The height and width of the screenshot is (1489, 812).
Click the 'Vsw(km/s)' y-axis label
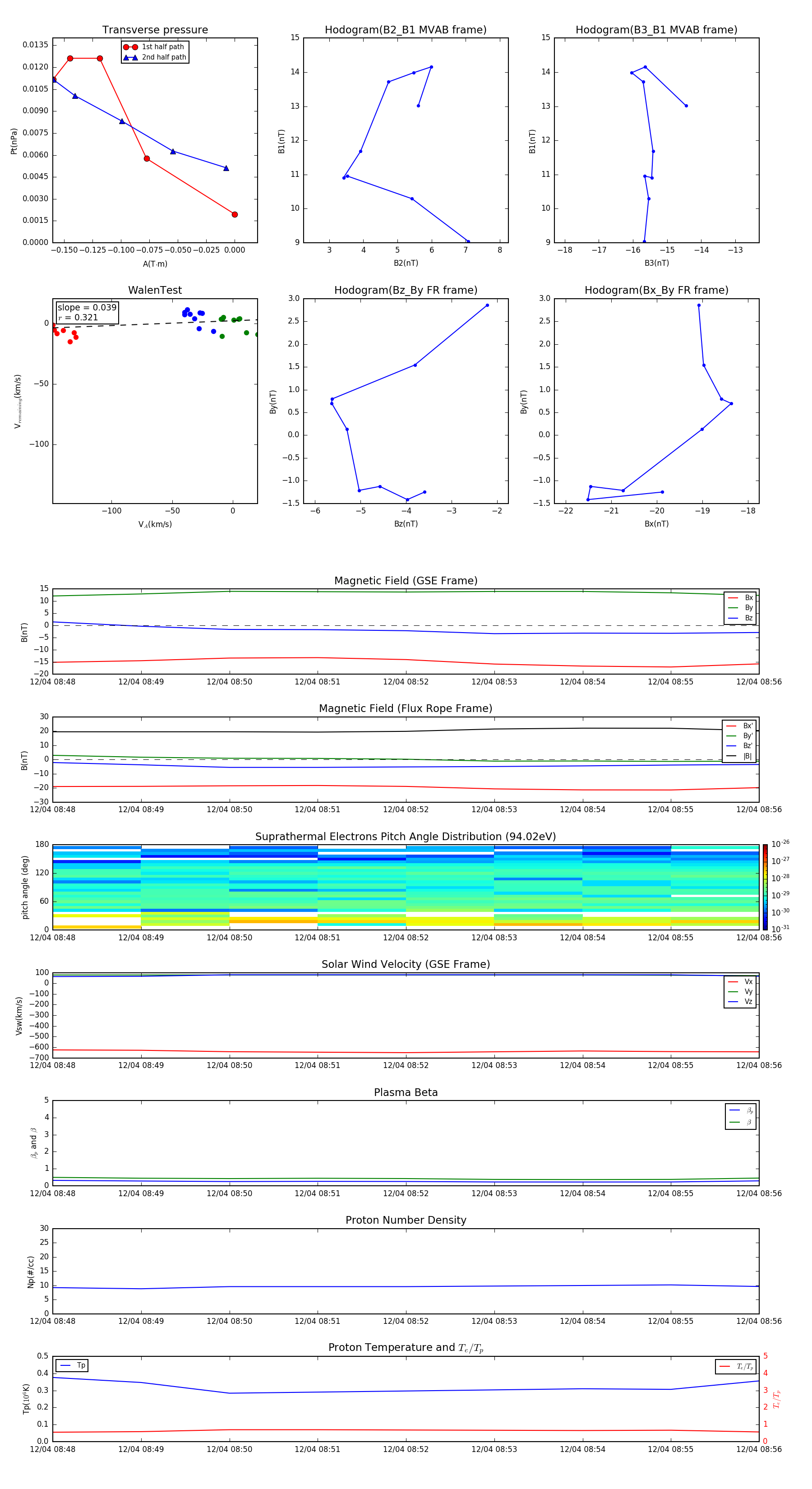click(x=19, y=1016)
